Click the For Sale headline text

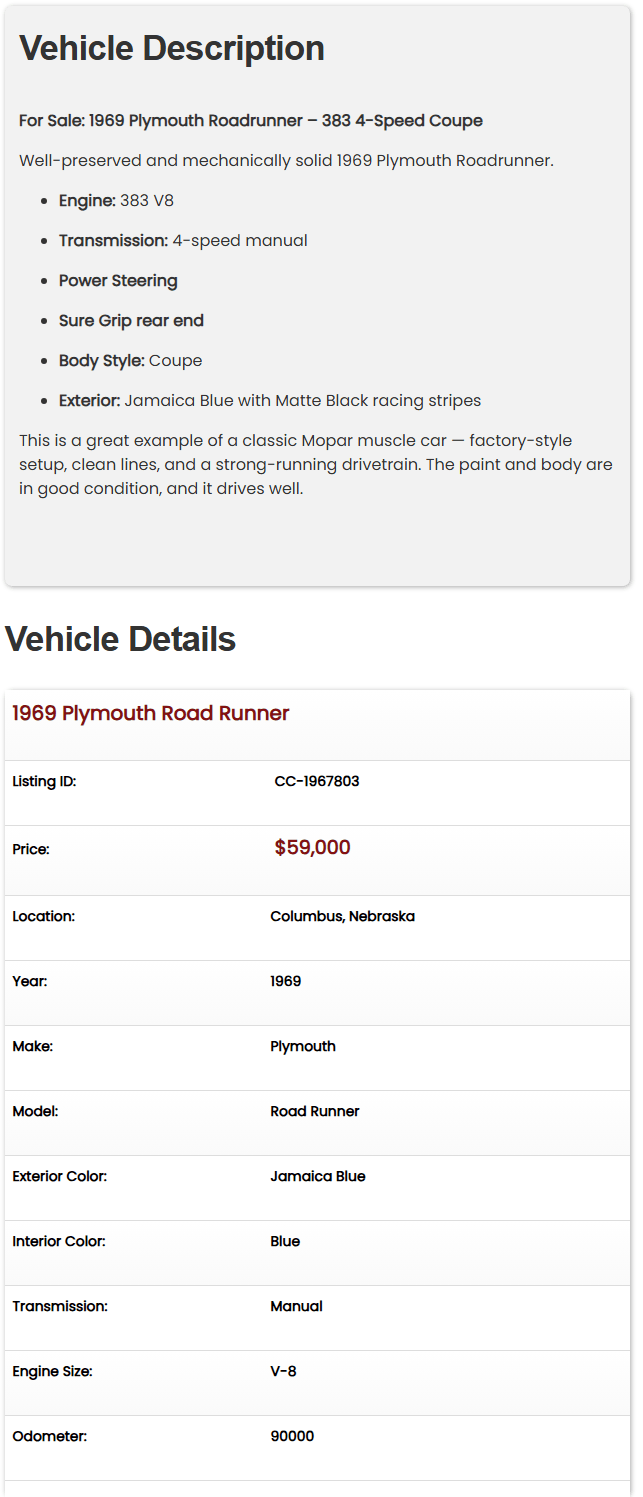251,121
